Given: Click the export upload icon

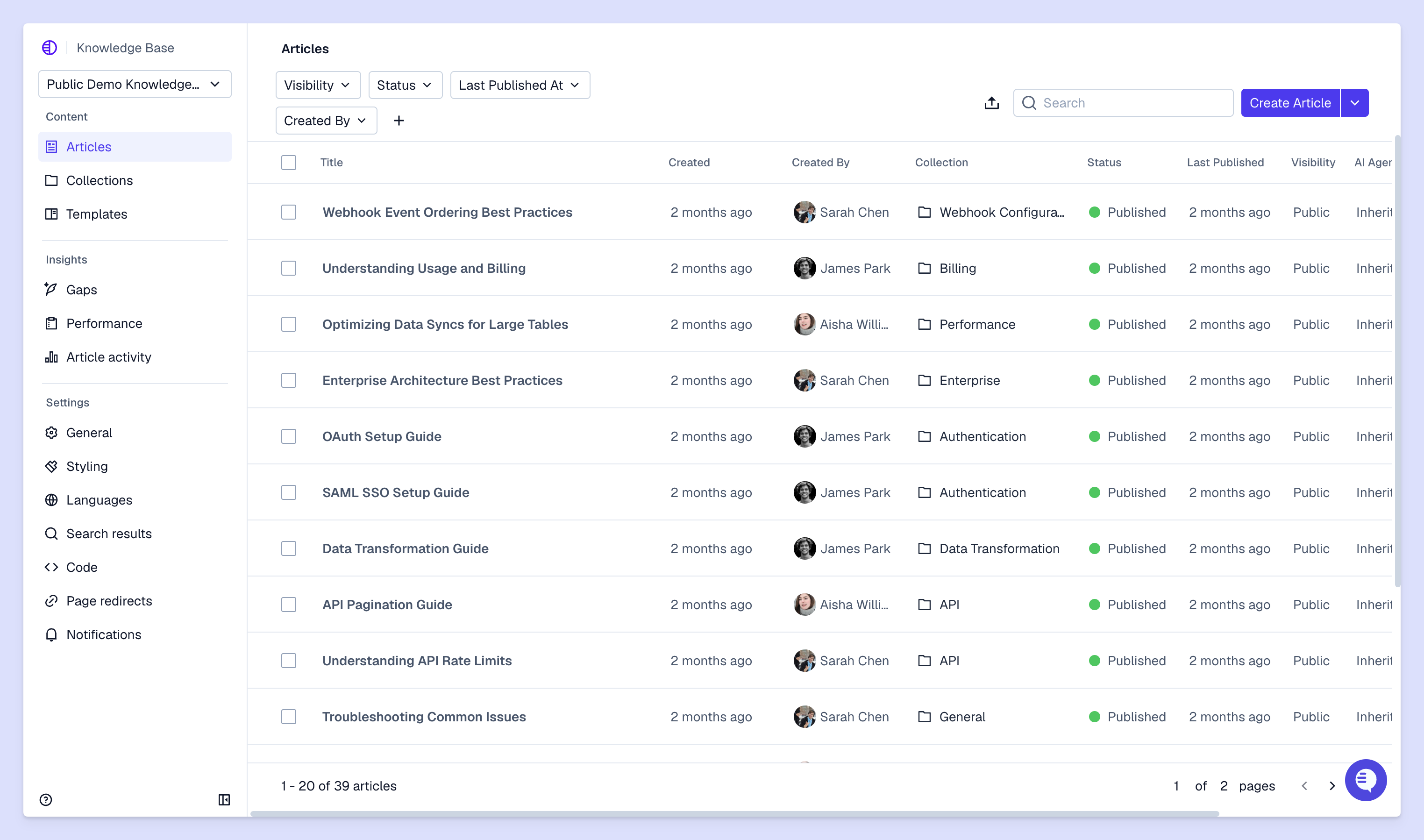Looking at the screenshot, I should tap(991, 103).
